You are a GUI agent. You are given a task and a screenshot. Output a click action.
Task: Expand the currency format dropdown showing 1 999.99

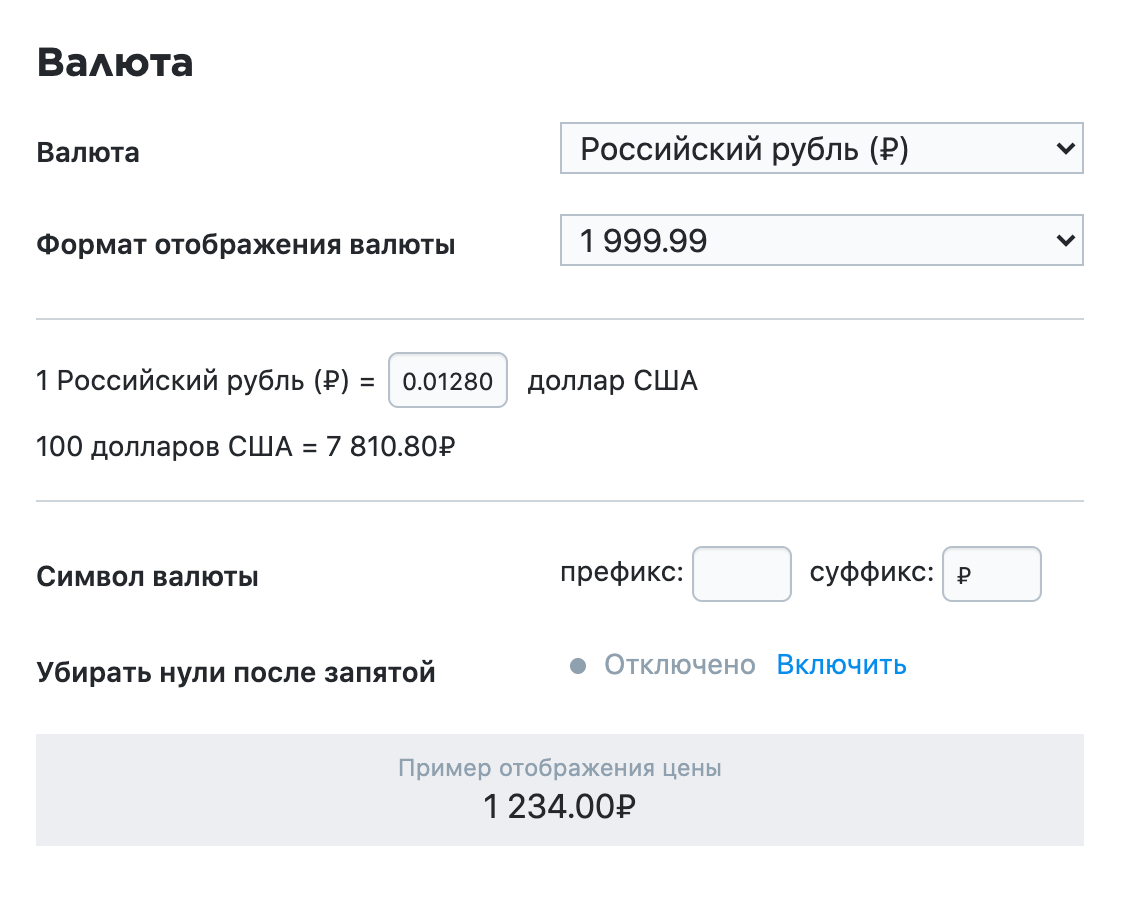[x=821, y=240]
